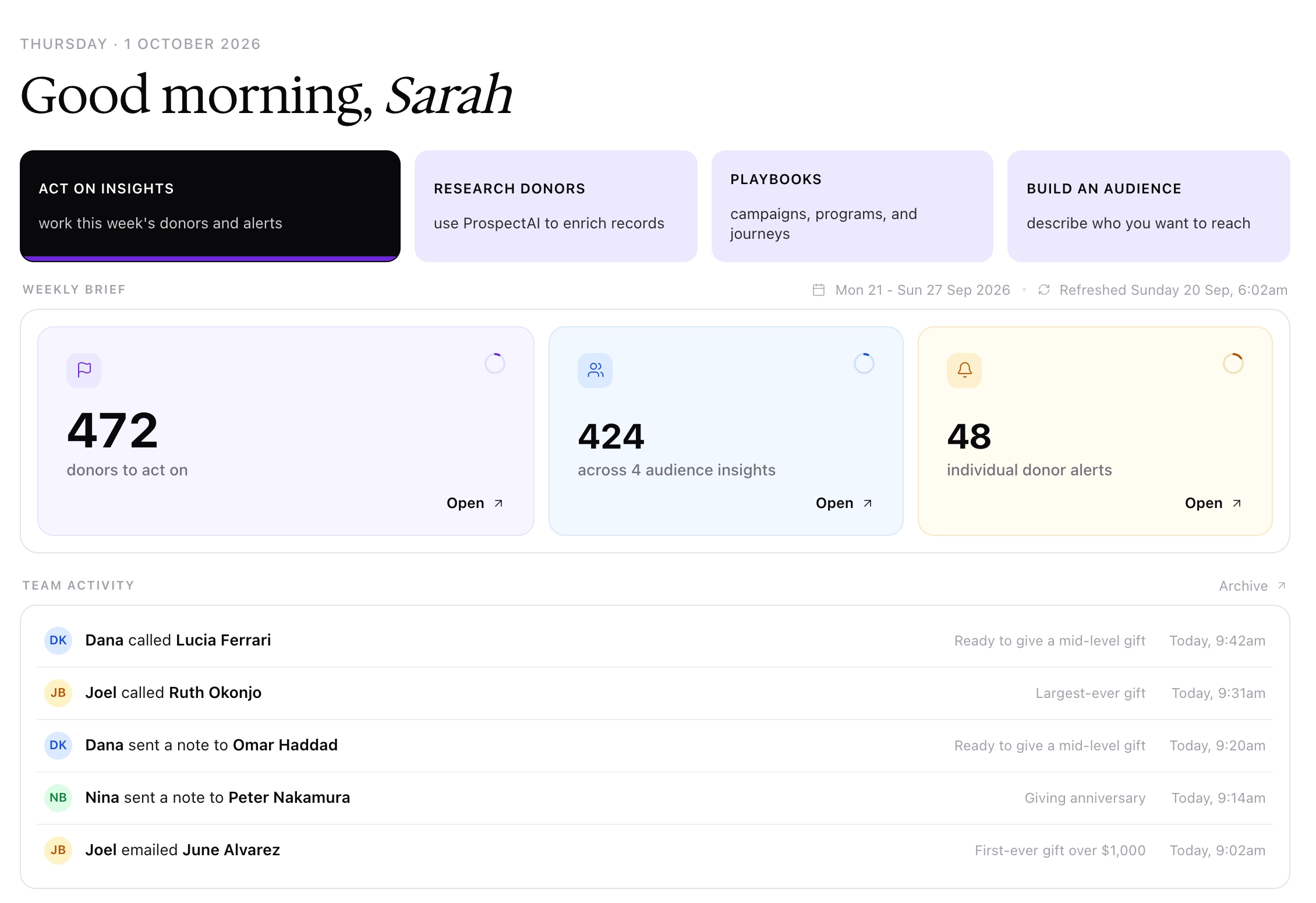Screen dimensions: 1316x903
Task: Click donor name June Alvarez
Action: pos(232,850)
